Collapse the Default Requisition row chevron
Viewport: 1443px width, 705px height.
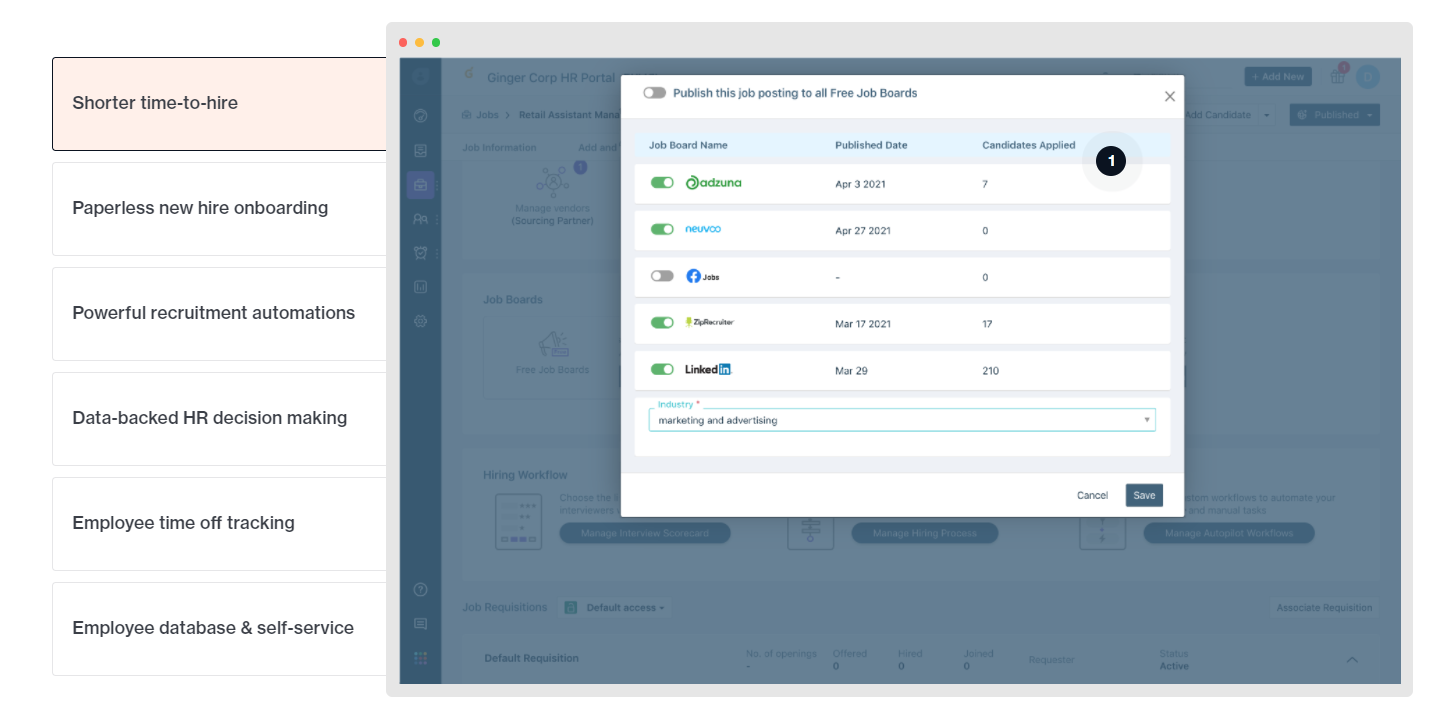pos(1352,660)
